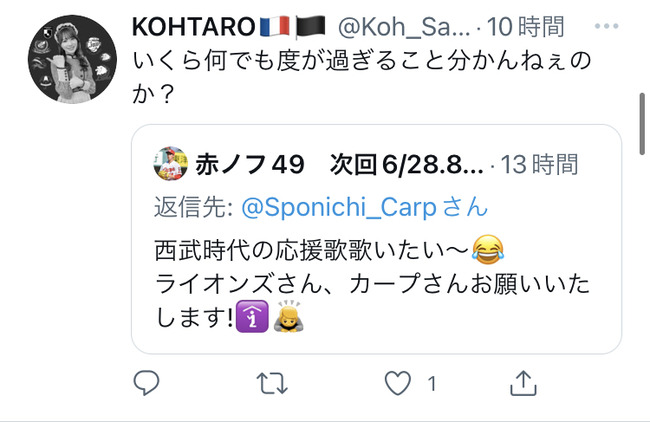The height and width of the screenshot is (422, 650).
Task: Open KOHTARO's round profile picture
Action: tap(72, 59)
